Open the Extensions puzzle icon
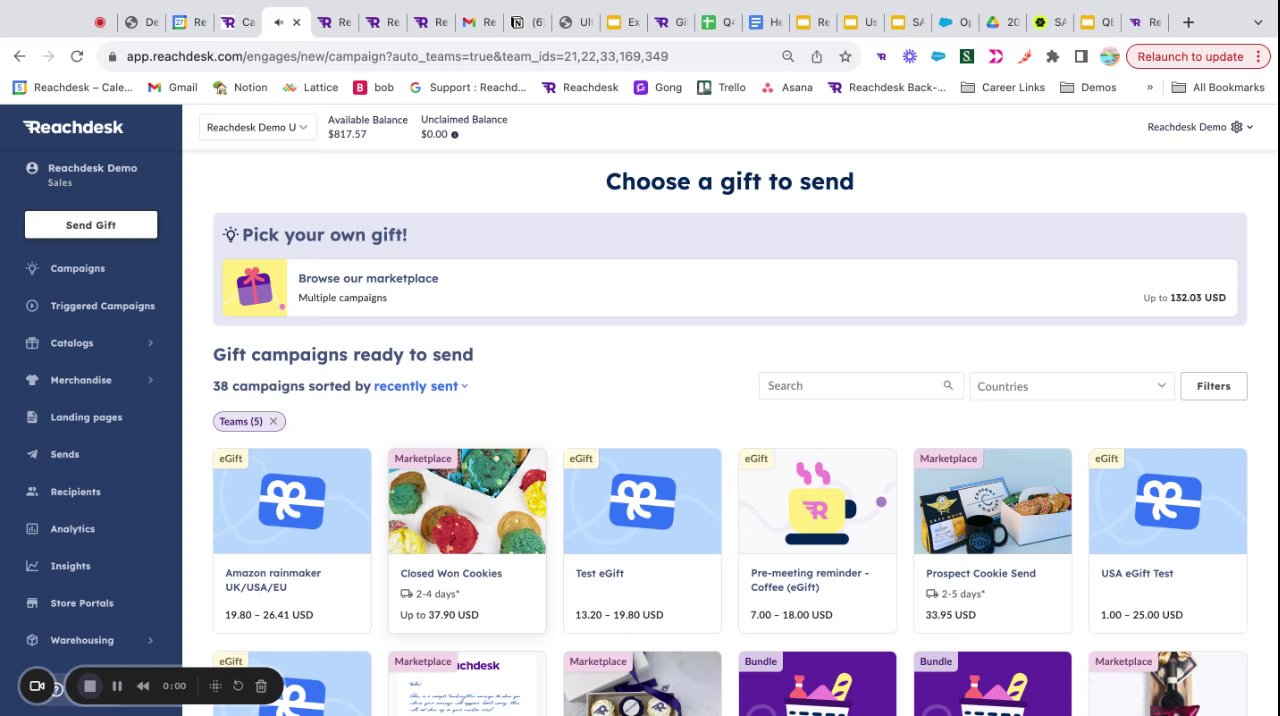1280x716 pixels. [x=1052, y=56]
